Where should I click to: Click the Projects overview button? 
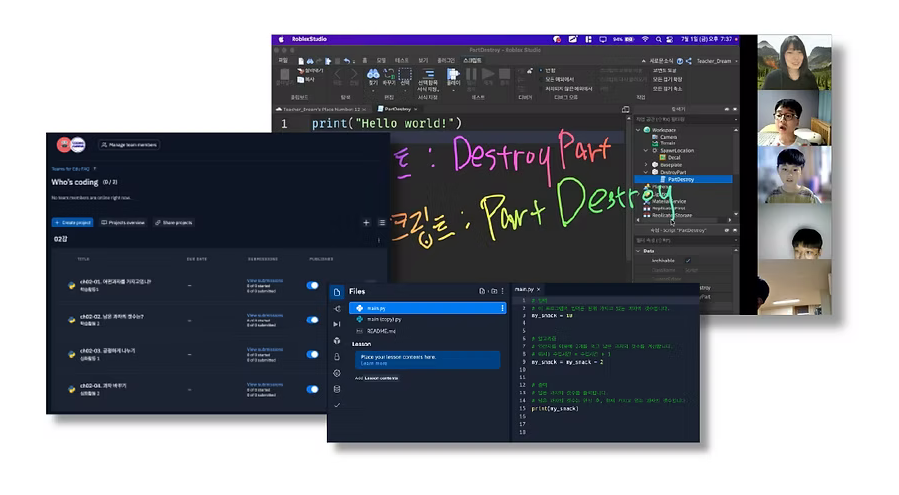coord(123,223)
